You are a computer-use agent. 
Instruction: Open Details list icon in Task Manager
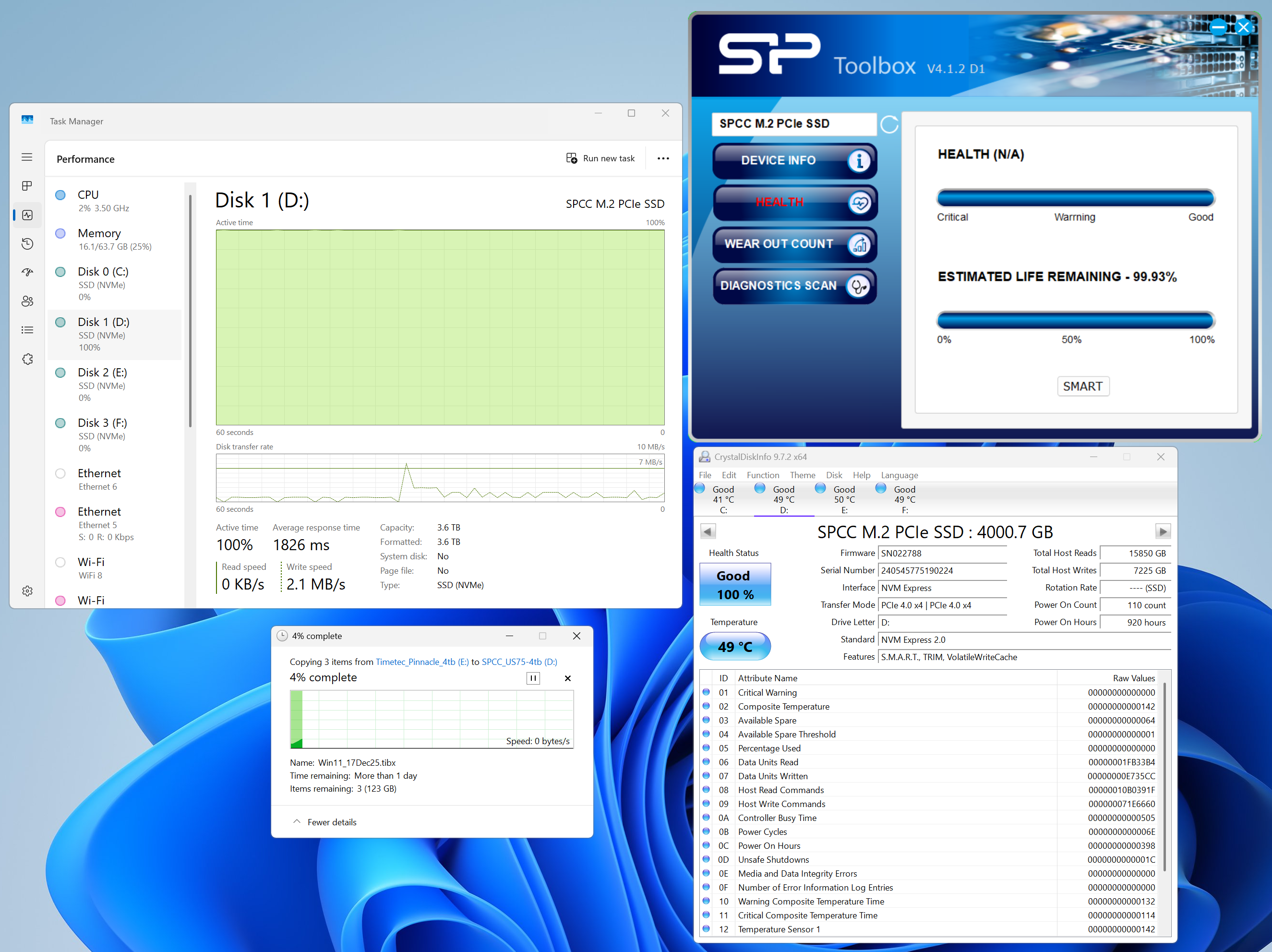27,330
